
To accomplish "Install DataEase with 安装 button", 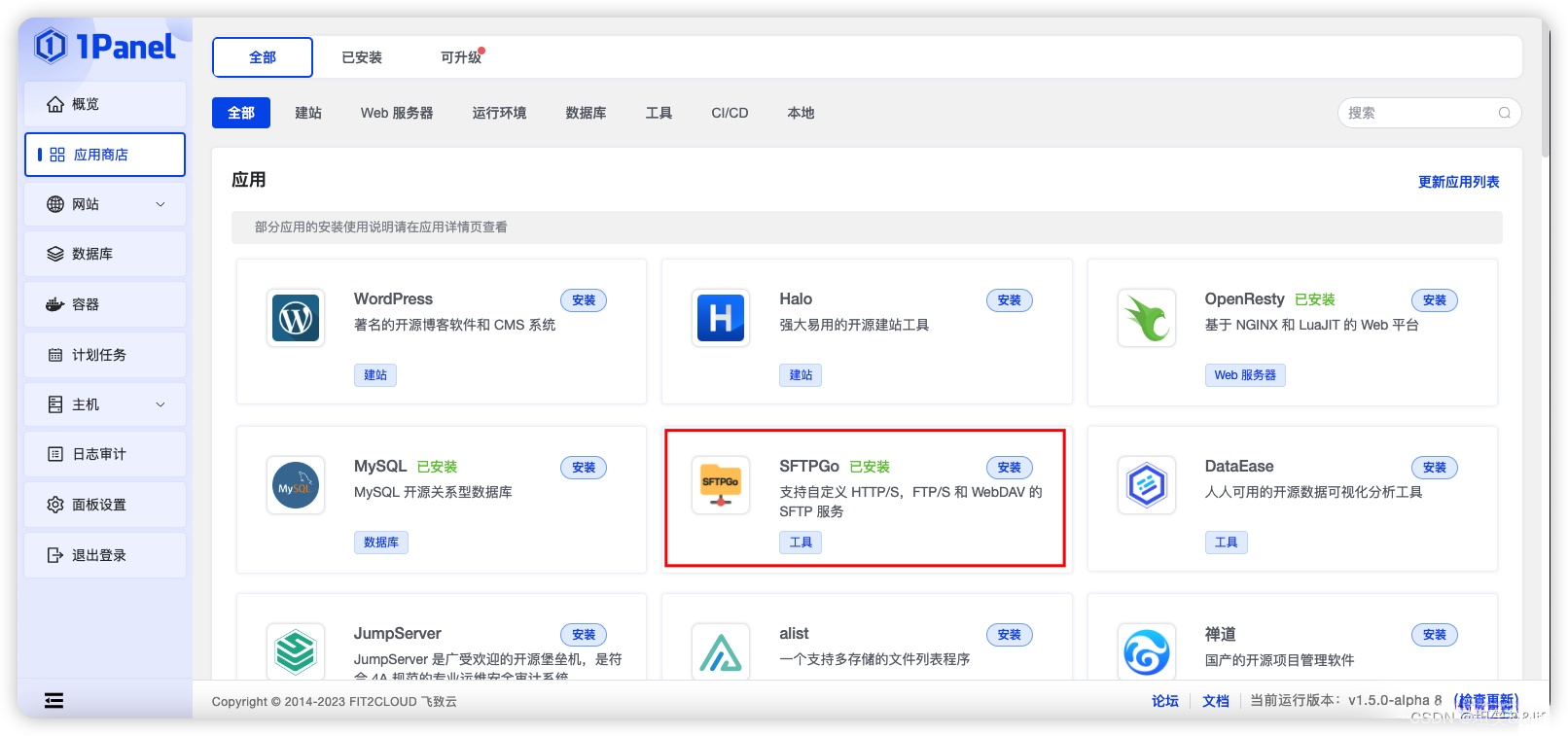I will tap(1435, 468).
